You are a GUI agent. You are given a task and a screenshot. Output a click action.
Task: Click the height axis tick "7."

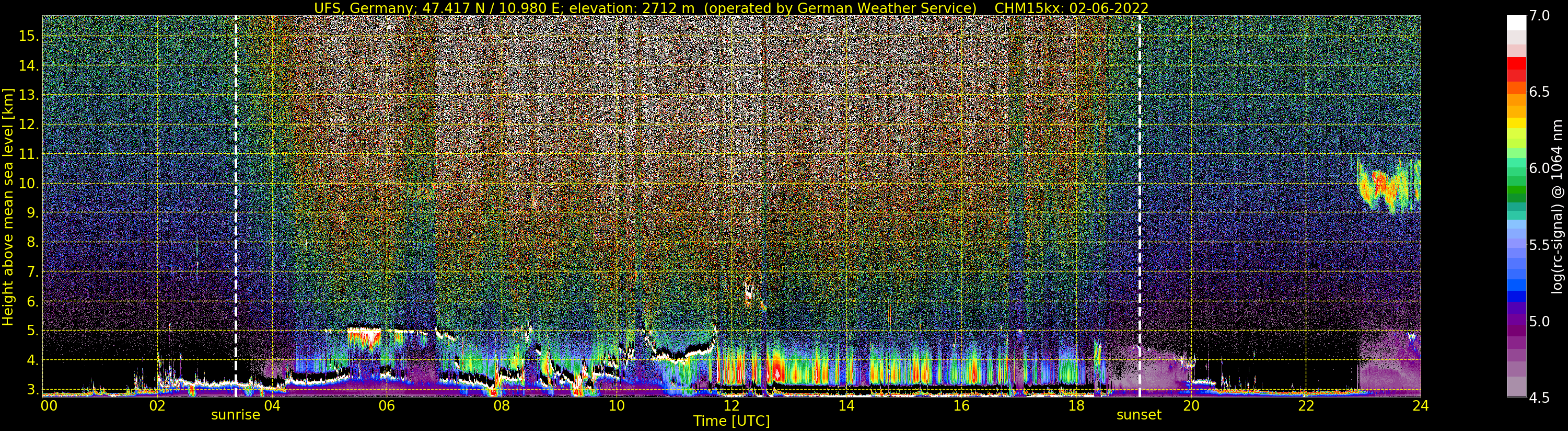click(32, 272)
